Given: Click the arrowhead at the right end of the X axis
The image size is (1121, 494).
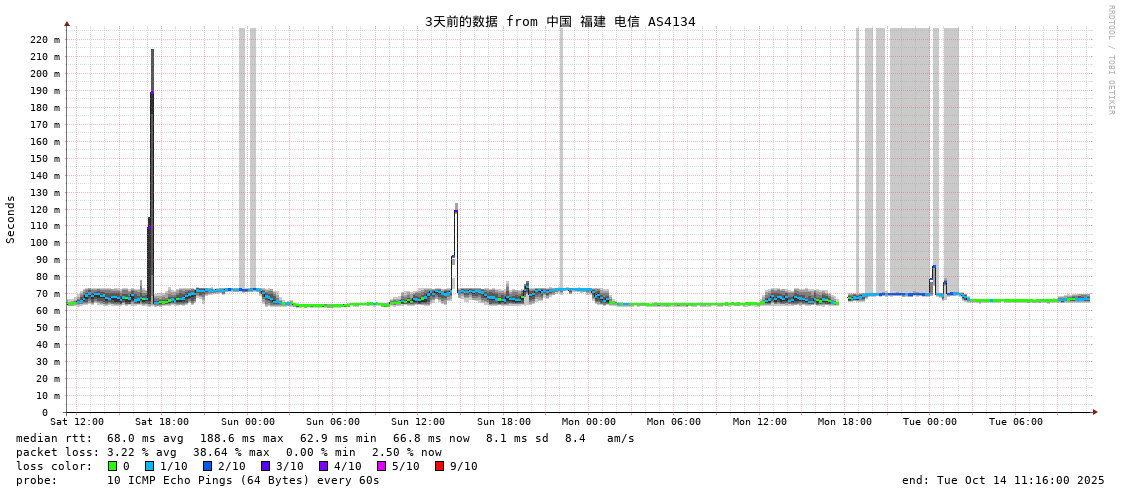Looking at the screenshot, I should pyautogui.click(x=1095, y=412).
